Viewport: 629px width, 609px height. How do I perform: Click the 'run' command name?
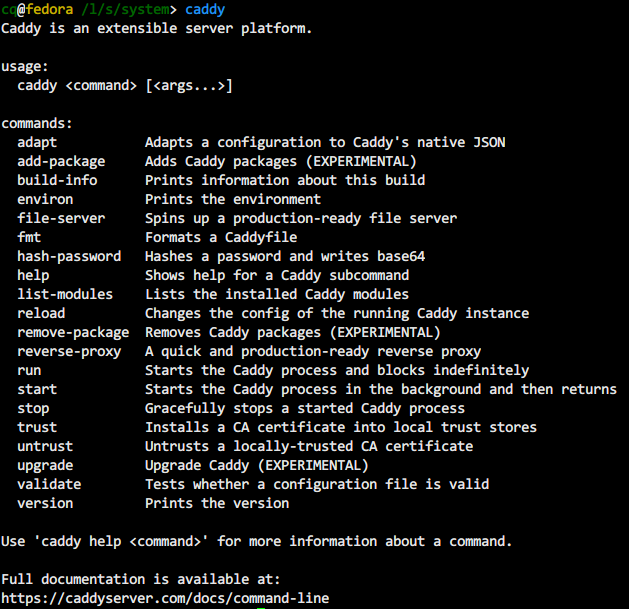(29, 370)
